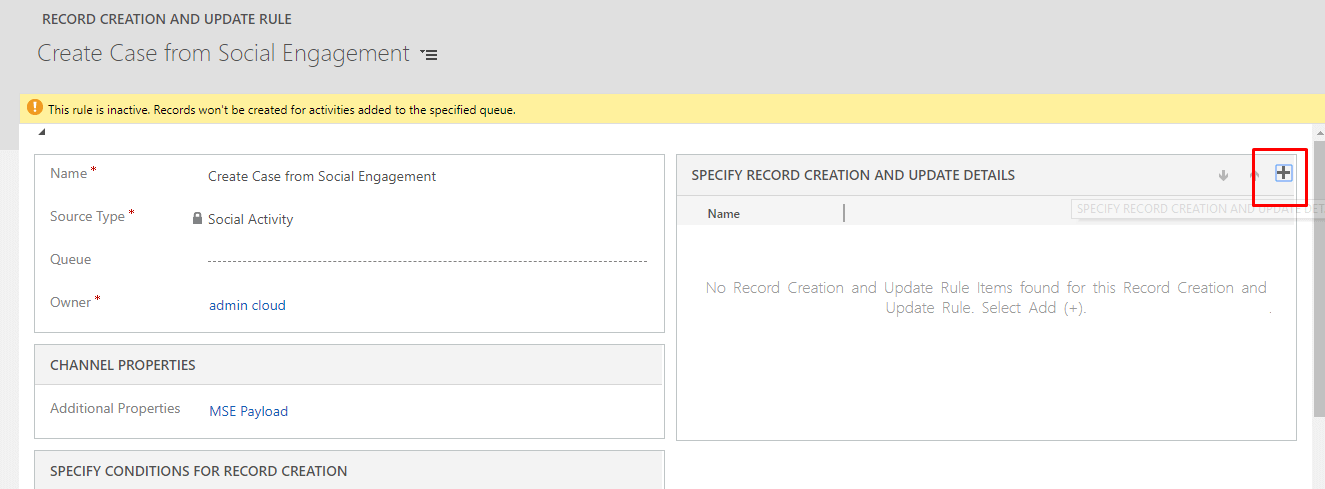Click the lock icon beside Social Activity

[197, 218]
